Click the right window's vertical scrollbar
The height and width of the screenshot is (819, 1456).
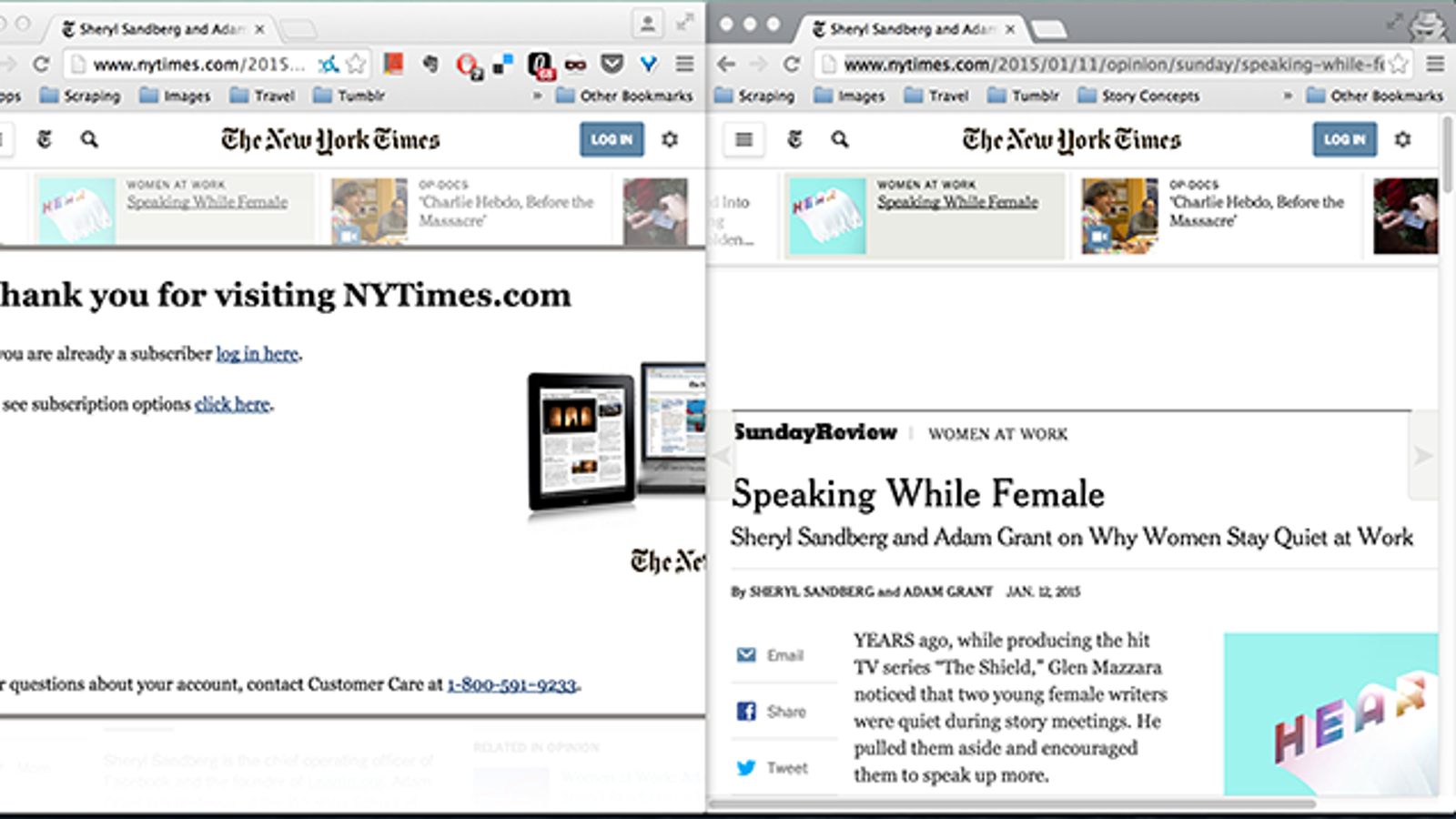1447,155
